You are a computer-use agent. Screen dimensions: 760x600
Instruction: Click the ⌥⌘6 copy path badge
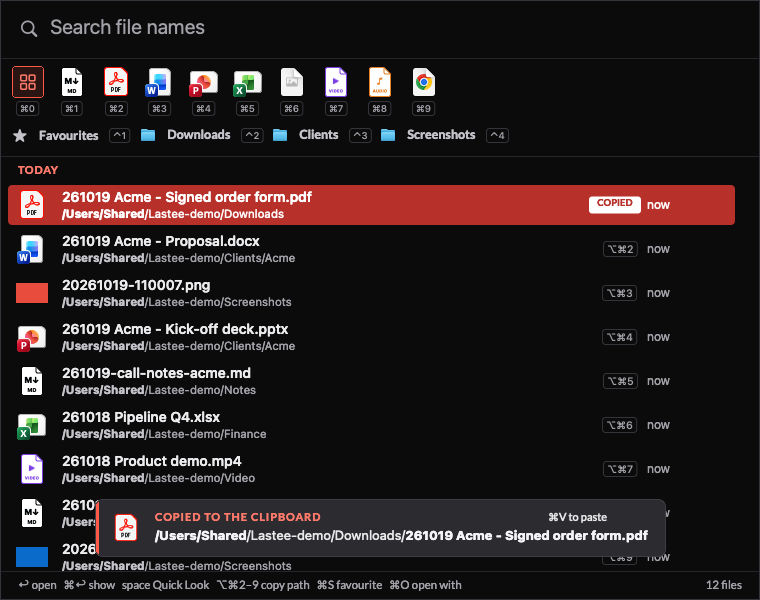(619, 425)
